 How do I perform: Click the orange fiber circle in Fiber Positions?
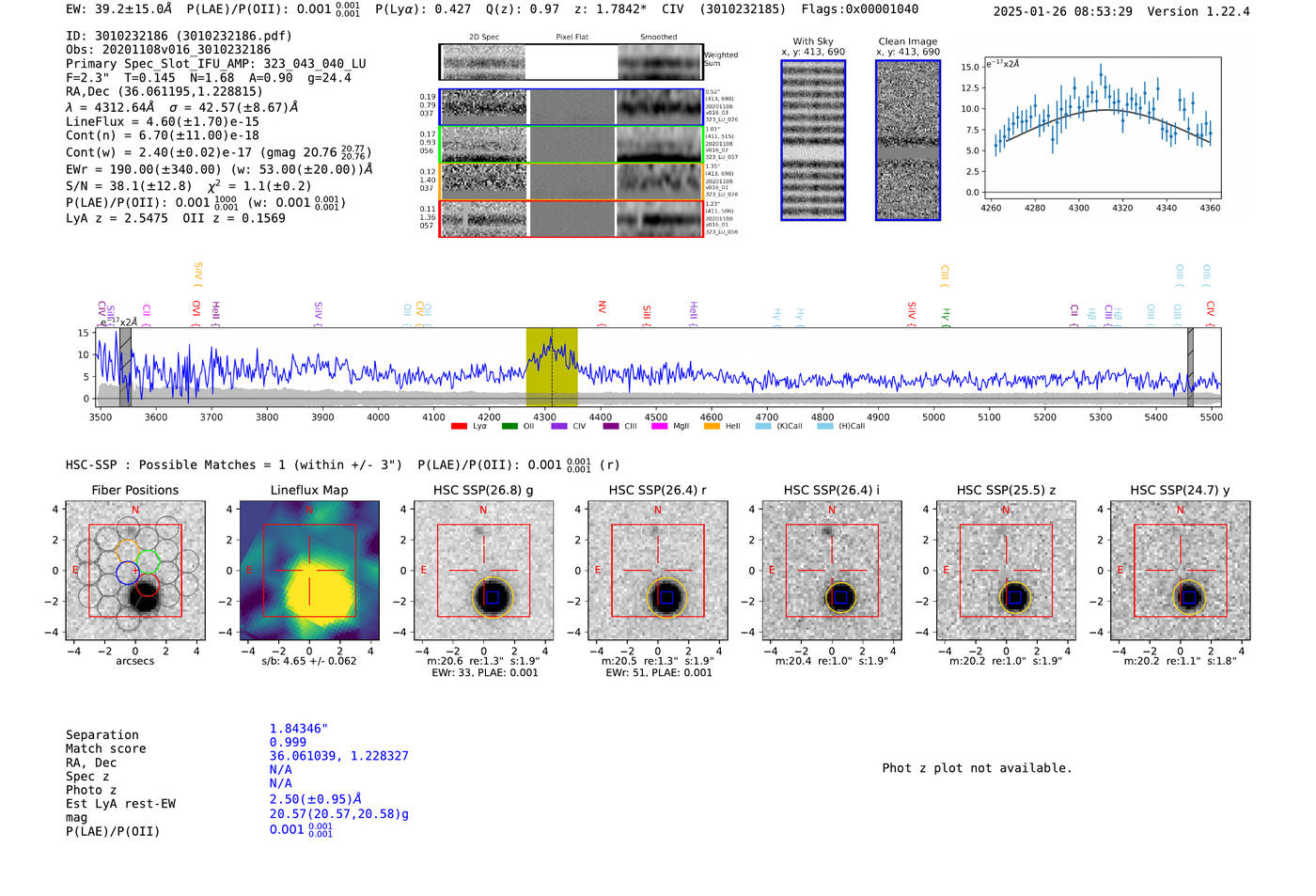(x=127, y=551)
